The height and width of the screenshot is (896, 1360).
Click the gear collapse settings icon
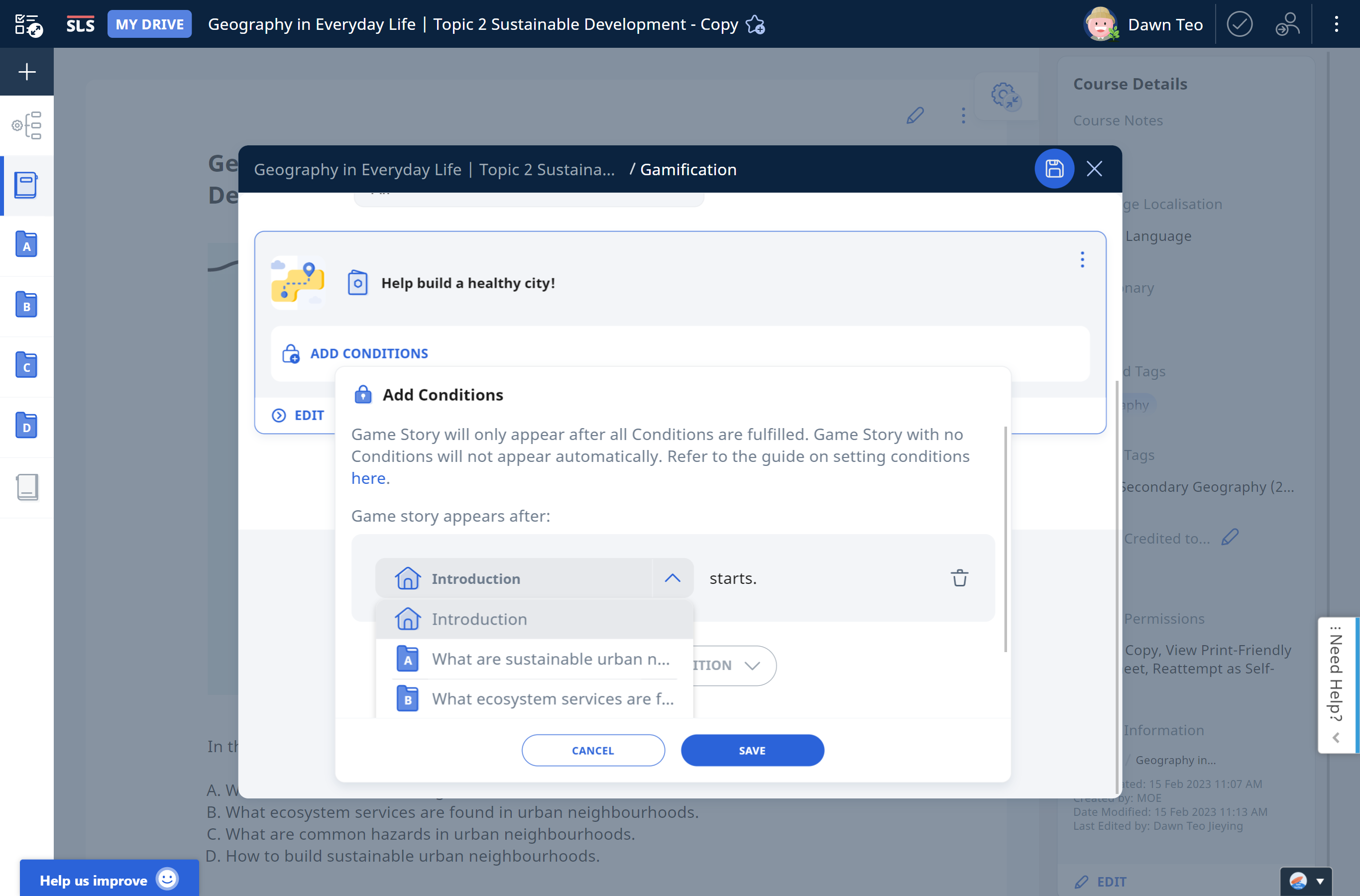(1006, 96)
